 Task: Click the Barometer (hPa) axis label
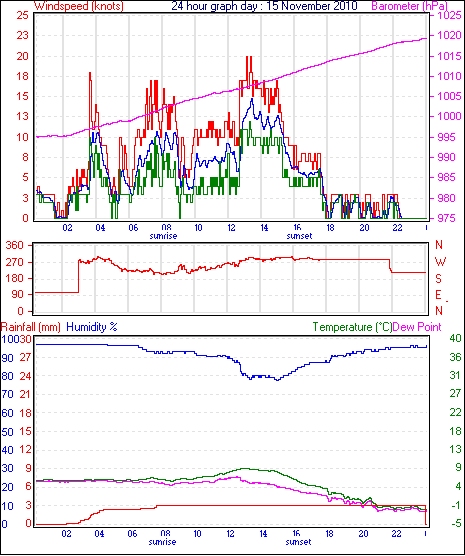(x=410, y=6)
